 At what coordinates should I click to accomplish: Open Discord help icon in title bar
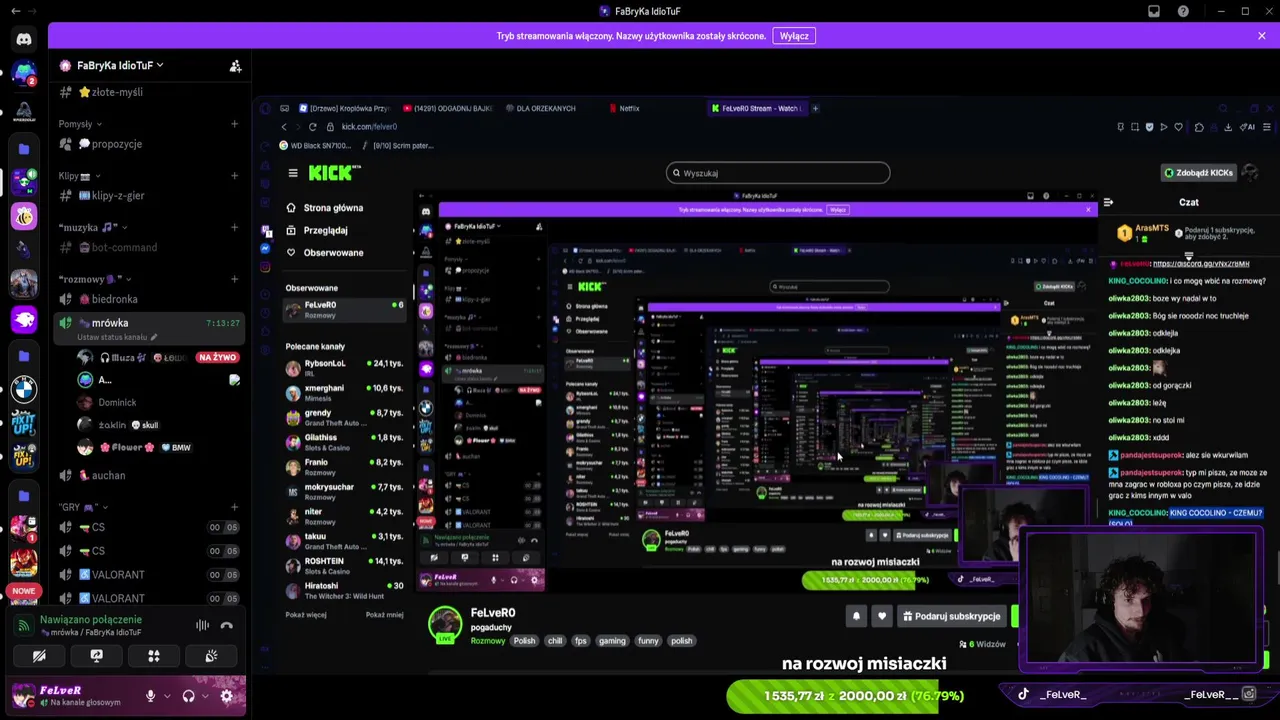pyautogui.click(x=1184, y=11)
